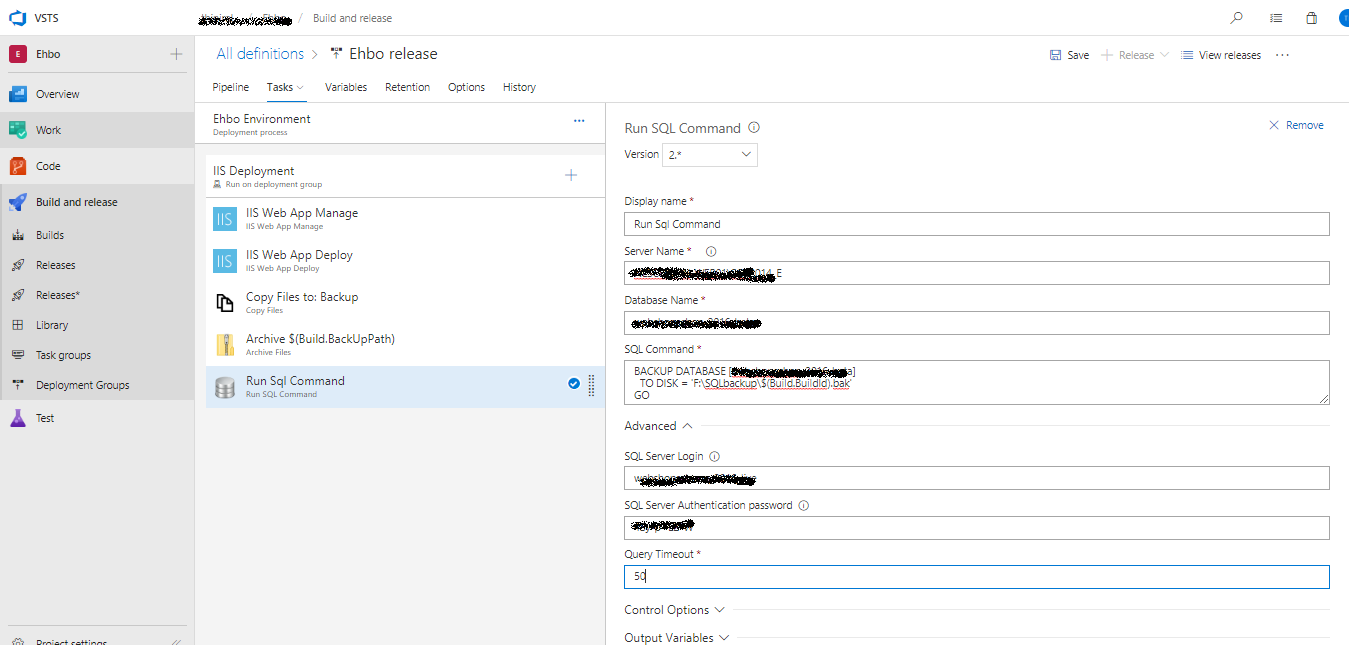The image size is (1349, 645).
Task: Open the Version dropdown
Action: click(710, 154)
